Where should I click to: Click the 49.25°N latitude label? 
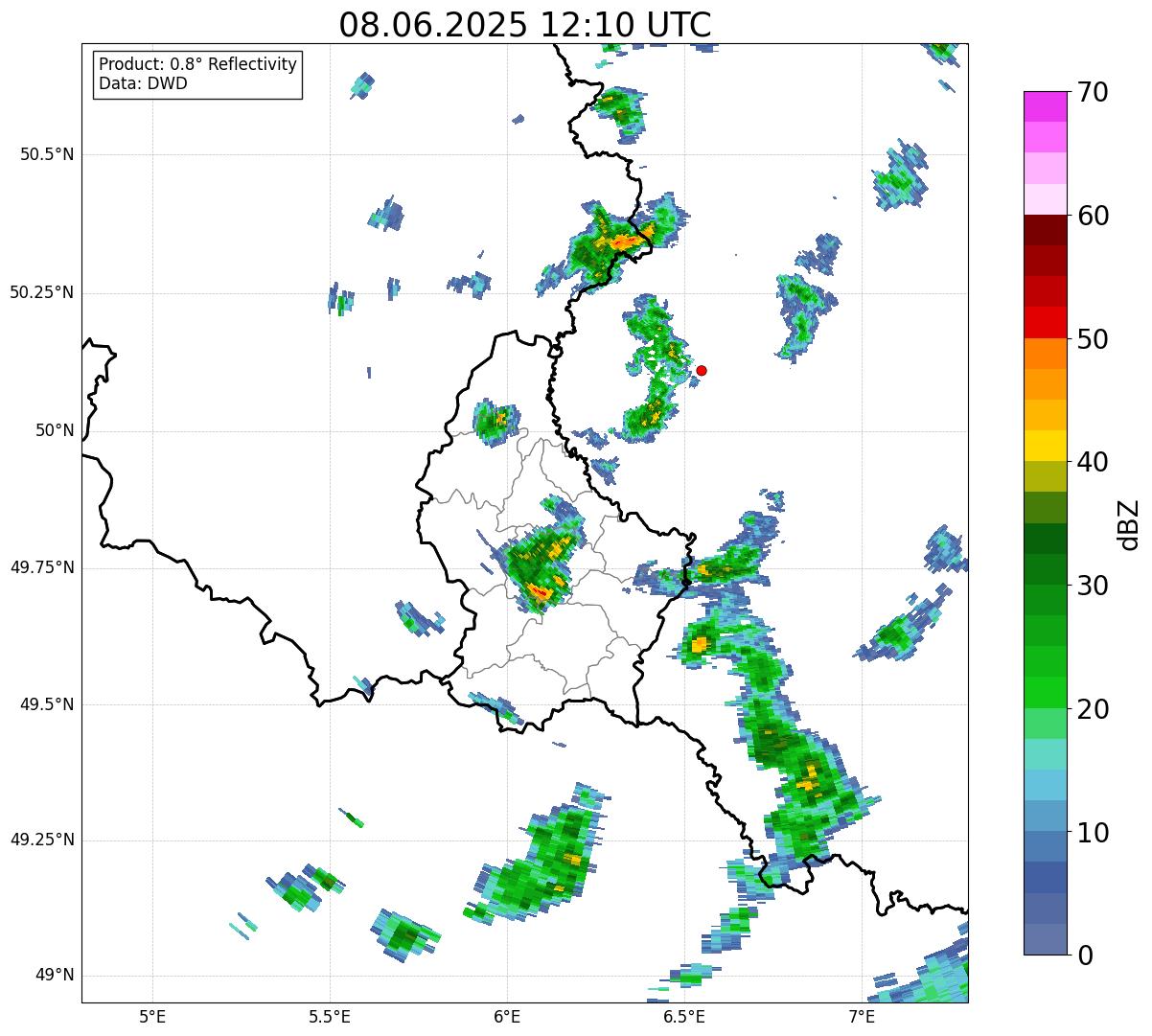(42, 840)
